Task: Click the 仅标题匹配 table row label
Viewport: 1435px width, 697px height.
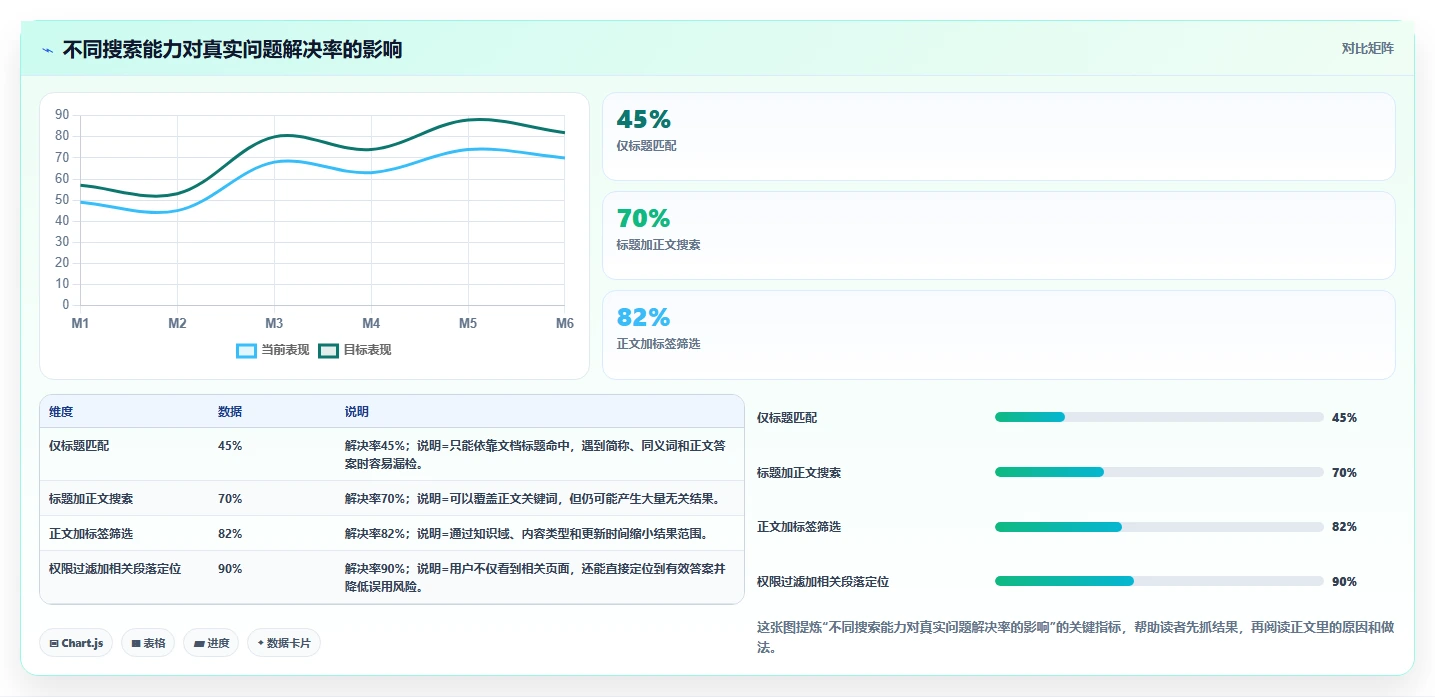Action: pos(79,446)
